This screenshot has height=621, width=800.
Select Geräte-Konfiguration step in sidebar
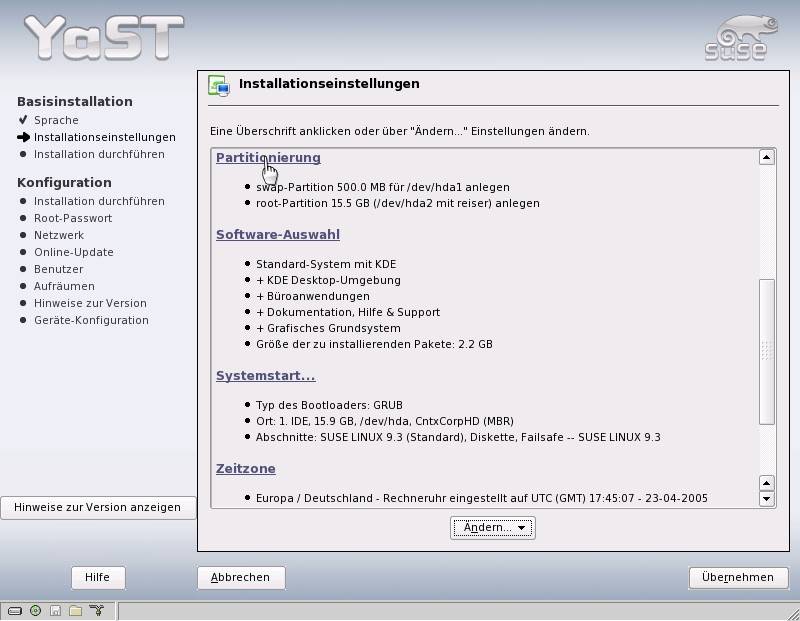click(91, 320)
